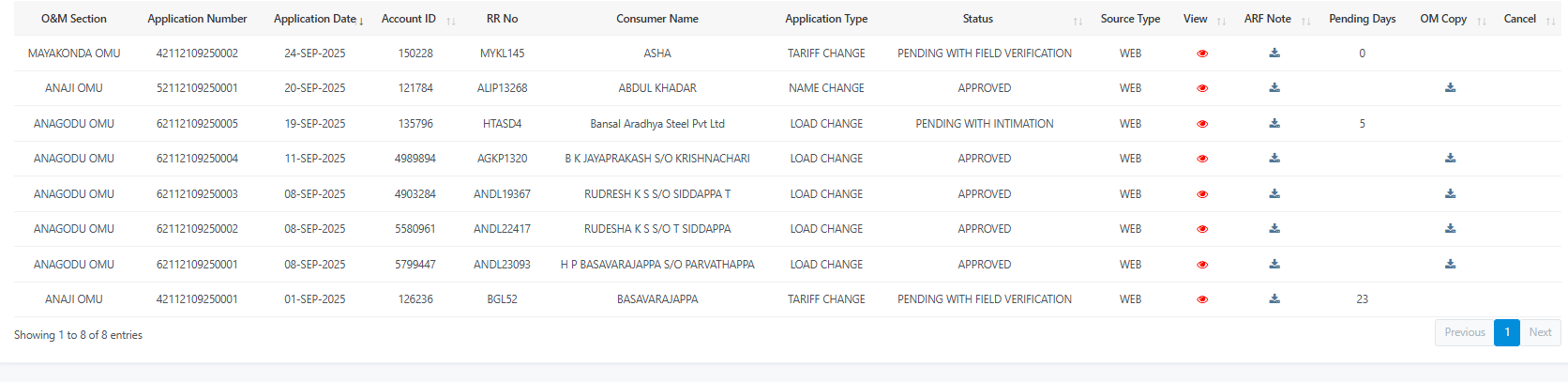
Task: Click the Cancel column sort arrows
Action: pyautogui.click(x=1551, y=20)
